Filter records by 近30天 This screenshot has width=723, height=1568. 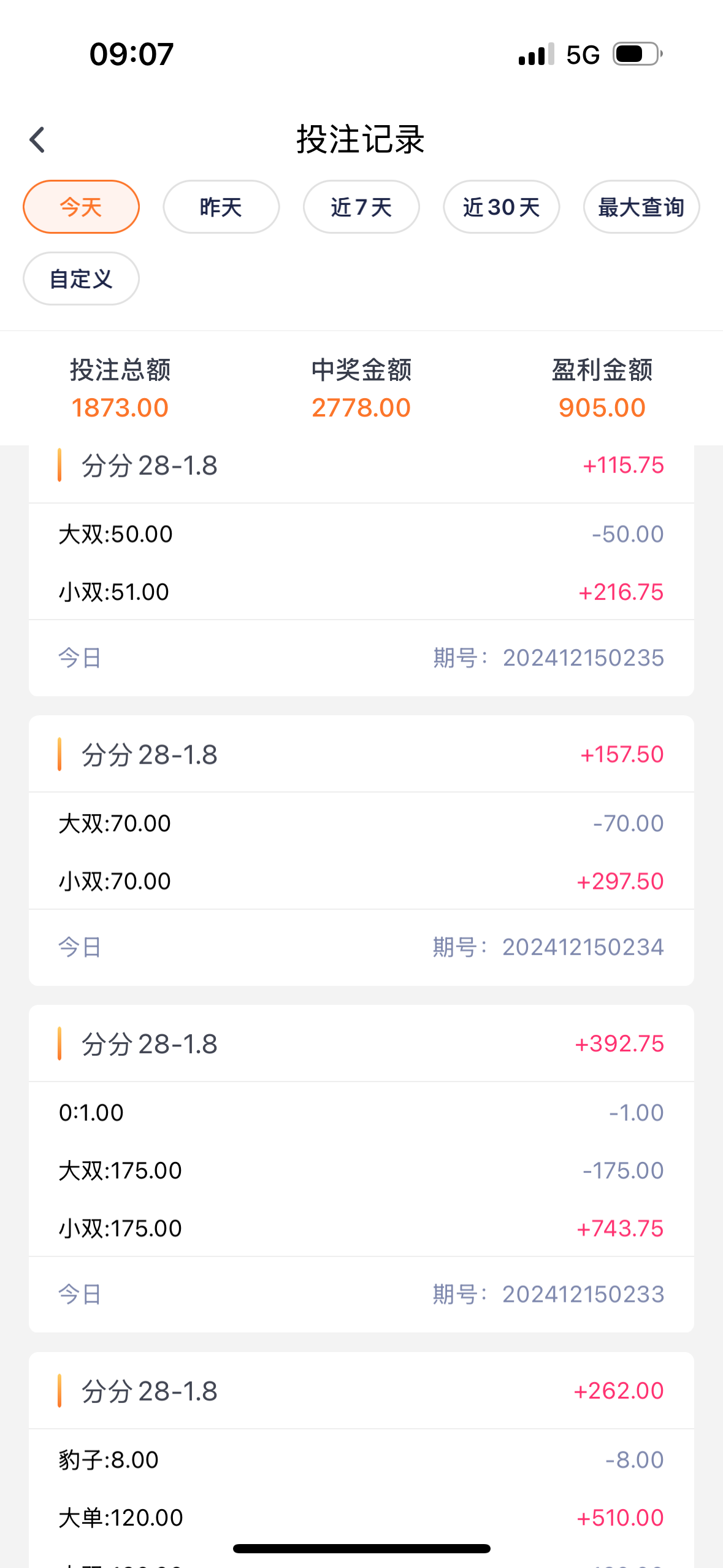click(501, 207)
